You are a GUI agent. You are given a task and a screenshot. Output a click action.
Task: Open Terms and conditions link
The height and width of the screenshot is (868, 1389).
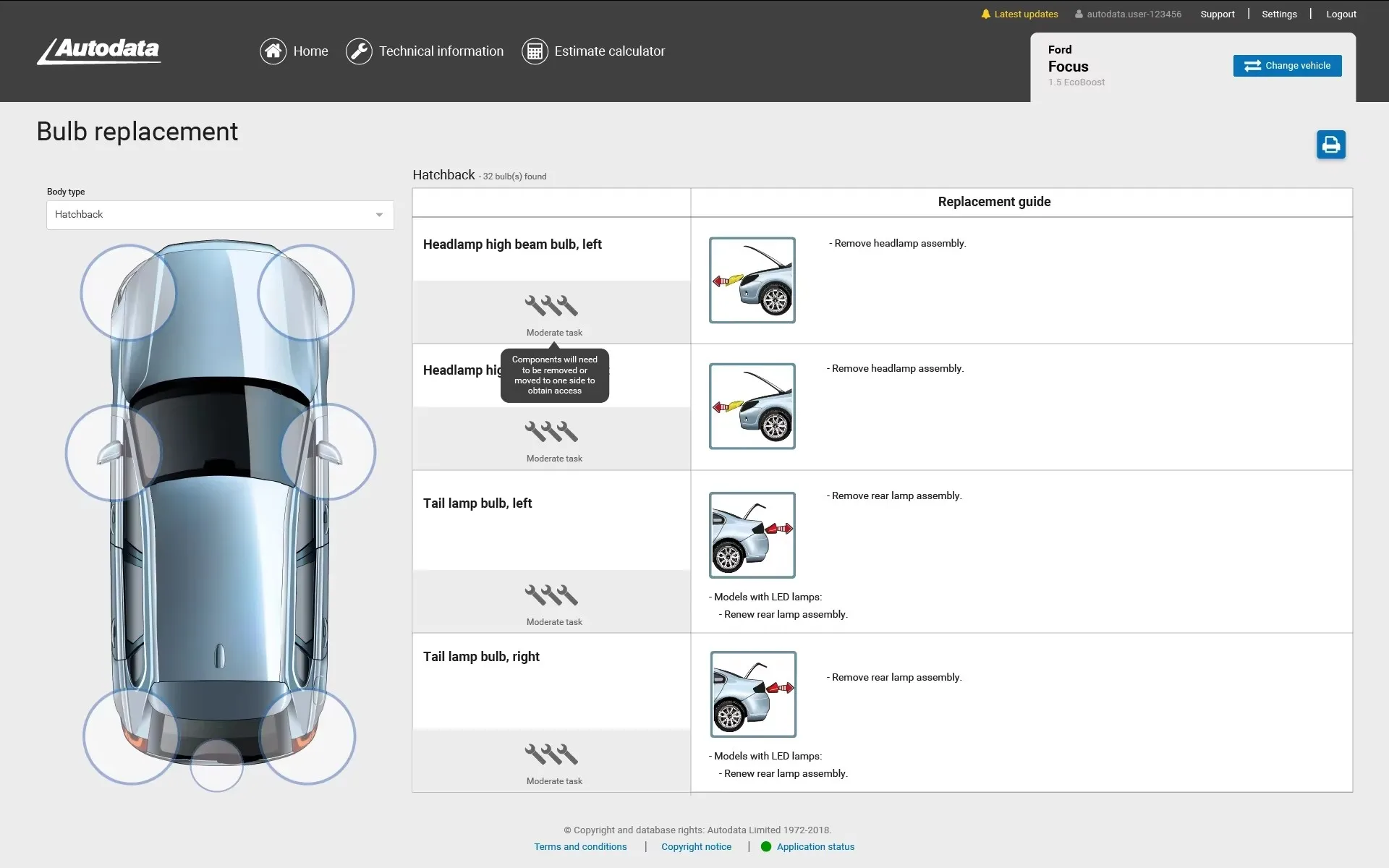click(580, 846)
